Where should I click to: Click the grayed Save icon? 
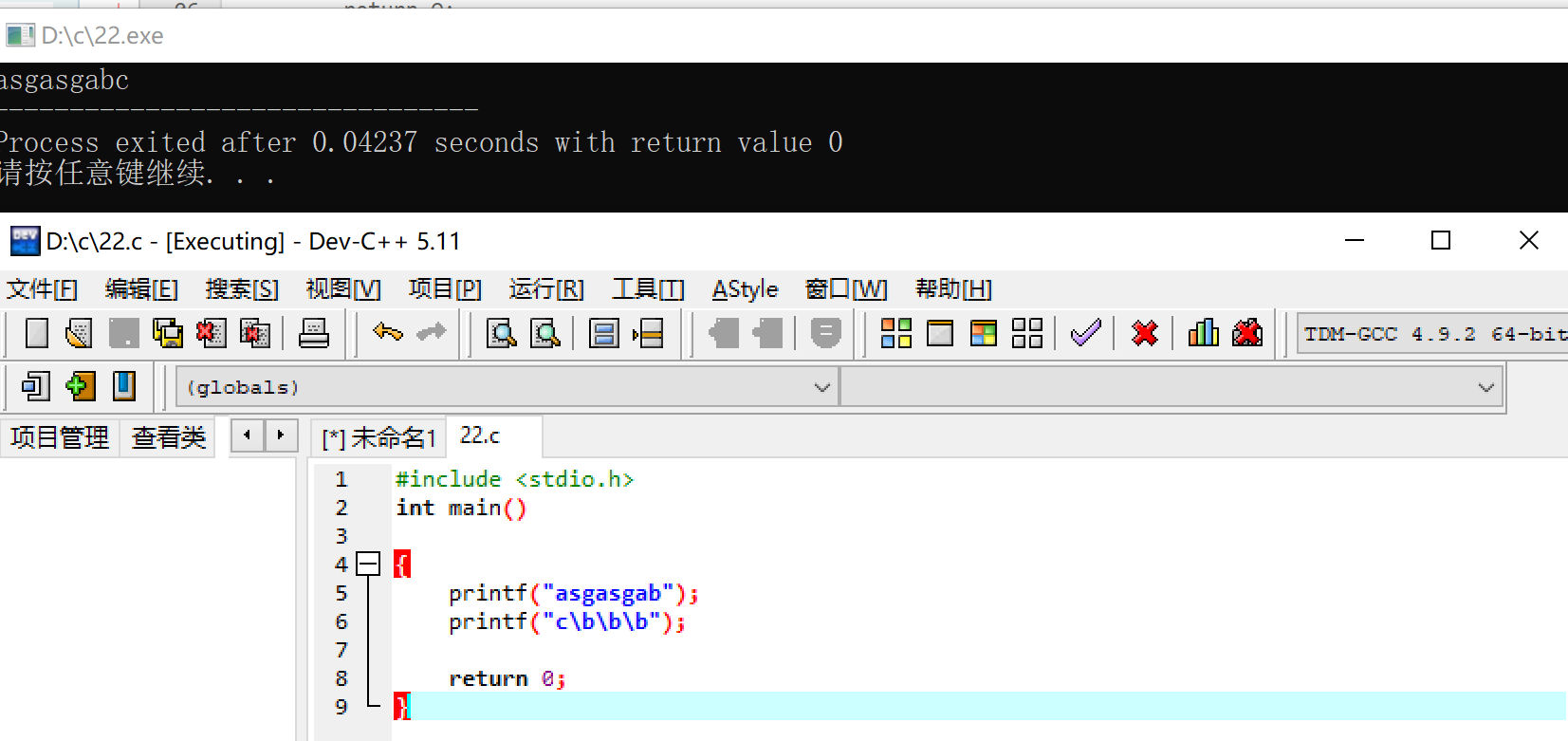123,333
